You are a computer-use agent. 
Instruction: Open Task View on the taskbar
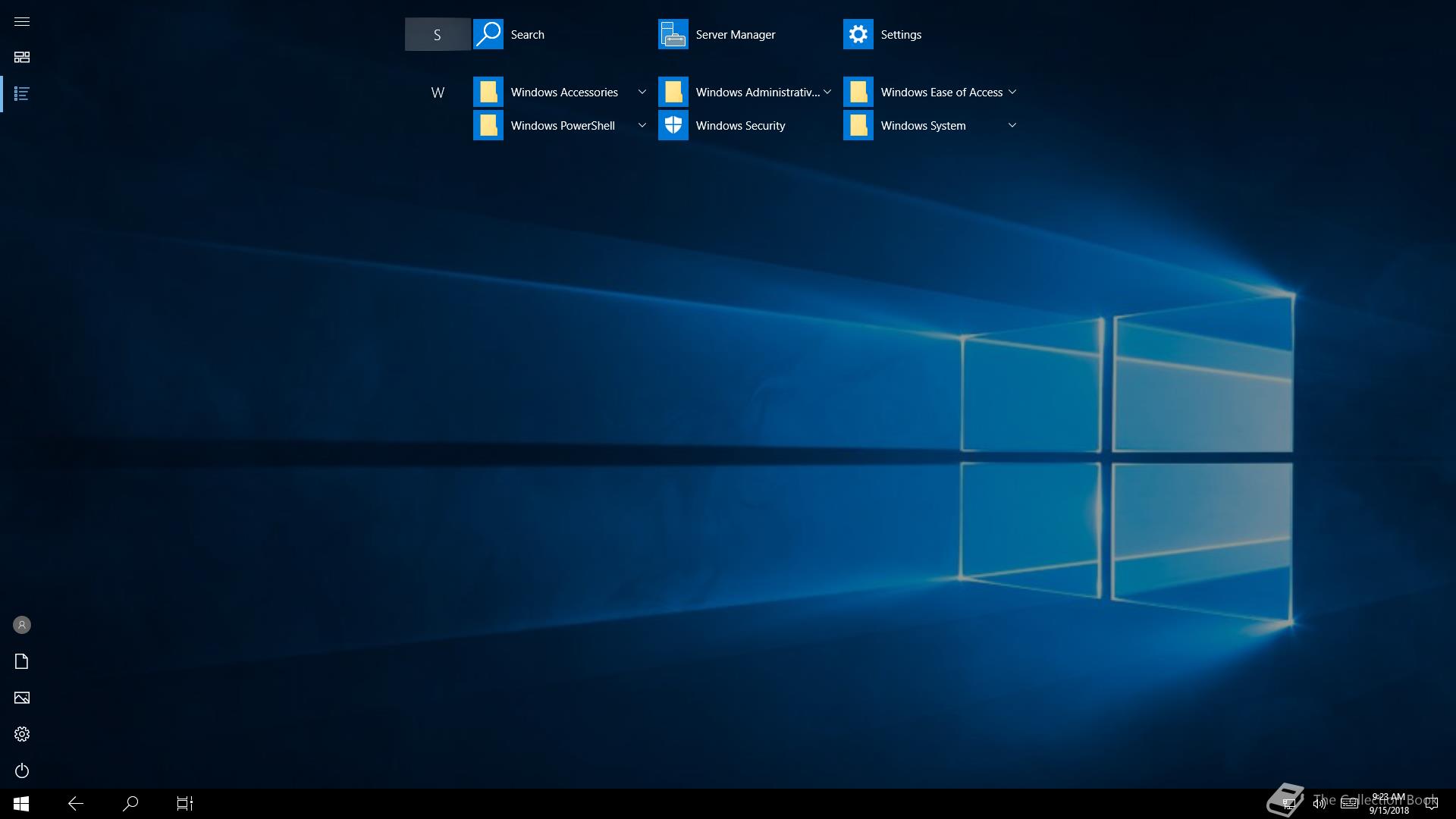[185, 804]
